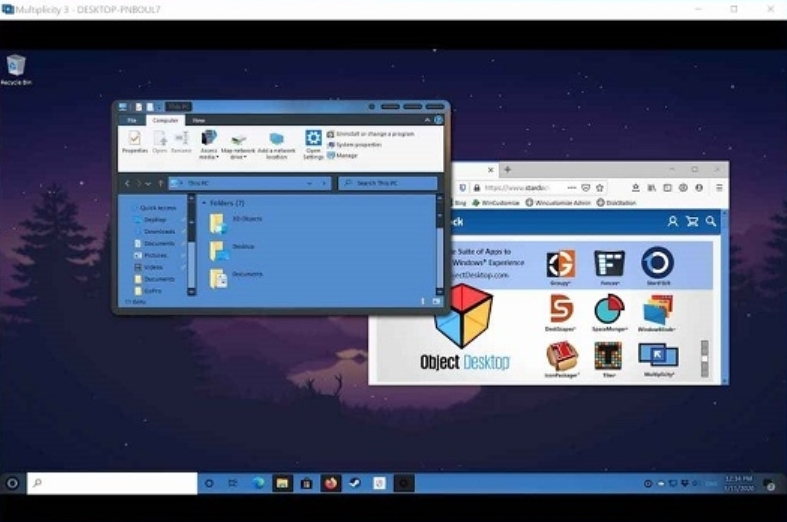Click the DeskScapes app icon
Screen dimensions: 787x522
(x=561, y=309)
